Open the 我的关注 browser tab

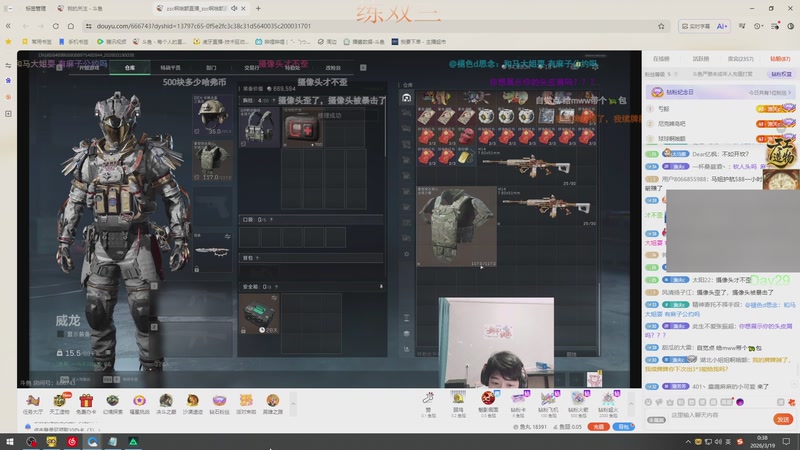point(80,8)
